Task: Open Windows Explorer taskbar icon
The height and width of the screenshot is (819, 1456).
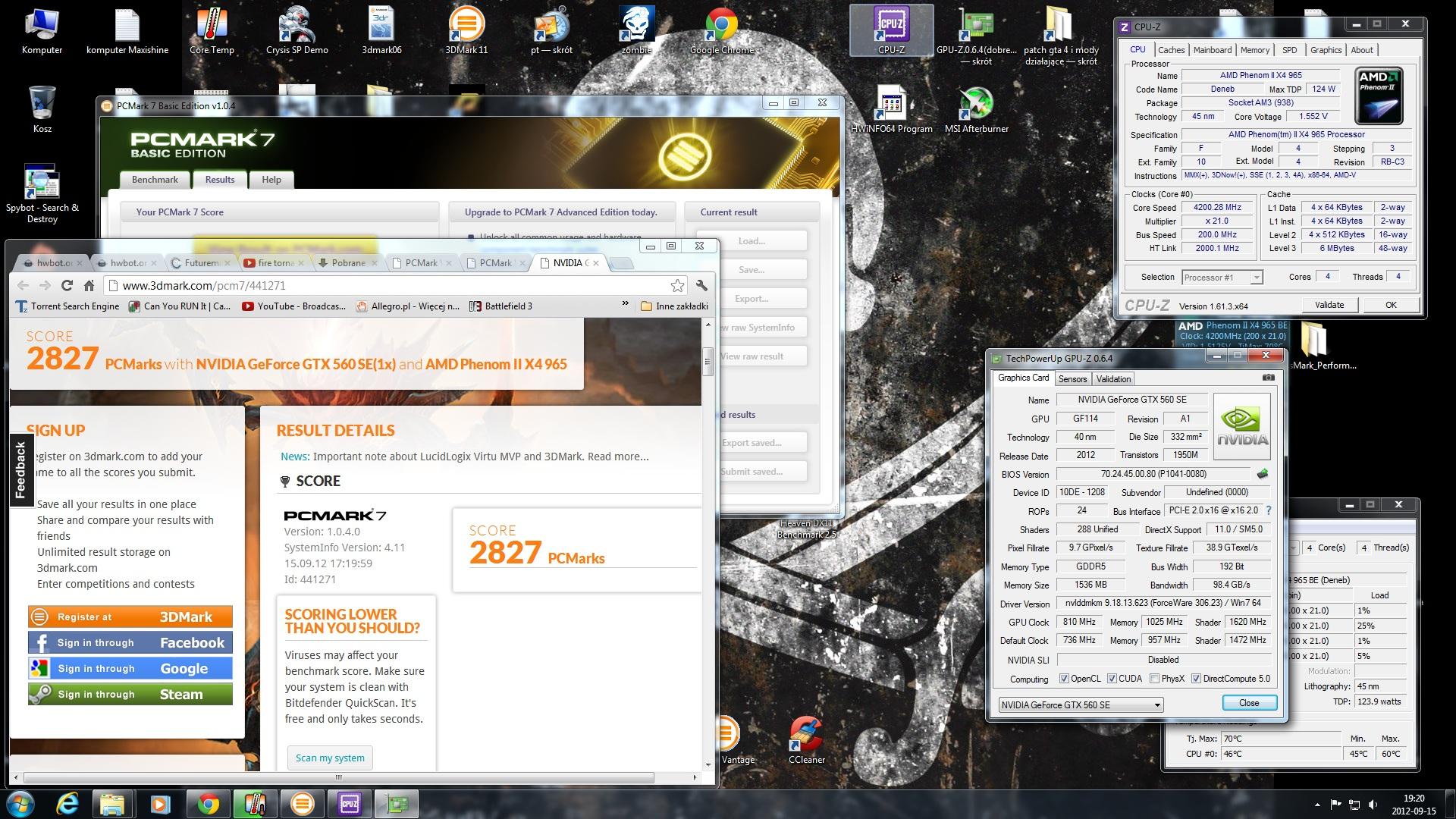Action: tap(111, 803)
